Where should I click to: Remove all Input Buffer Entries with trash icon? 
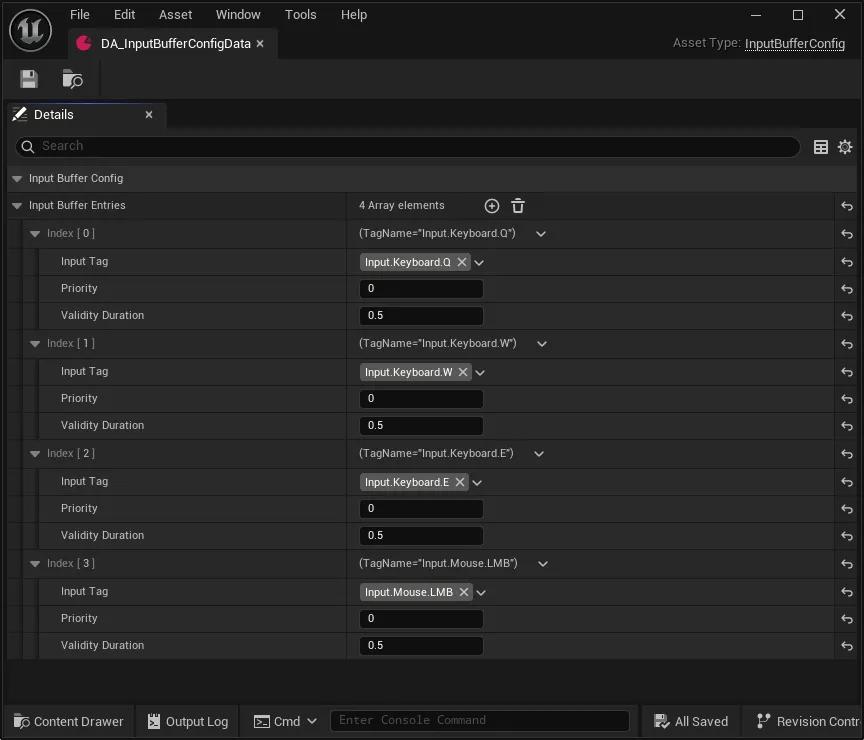click(x=517, y=206)
